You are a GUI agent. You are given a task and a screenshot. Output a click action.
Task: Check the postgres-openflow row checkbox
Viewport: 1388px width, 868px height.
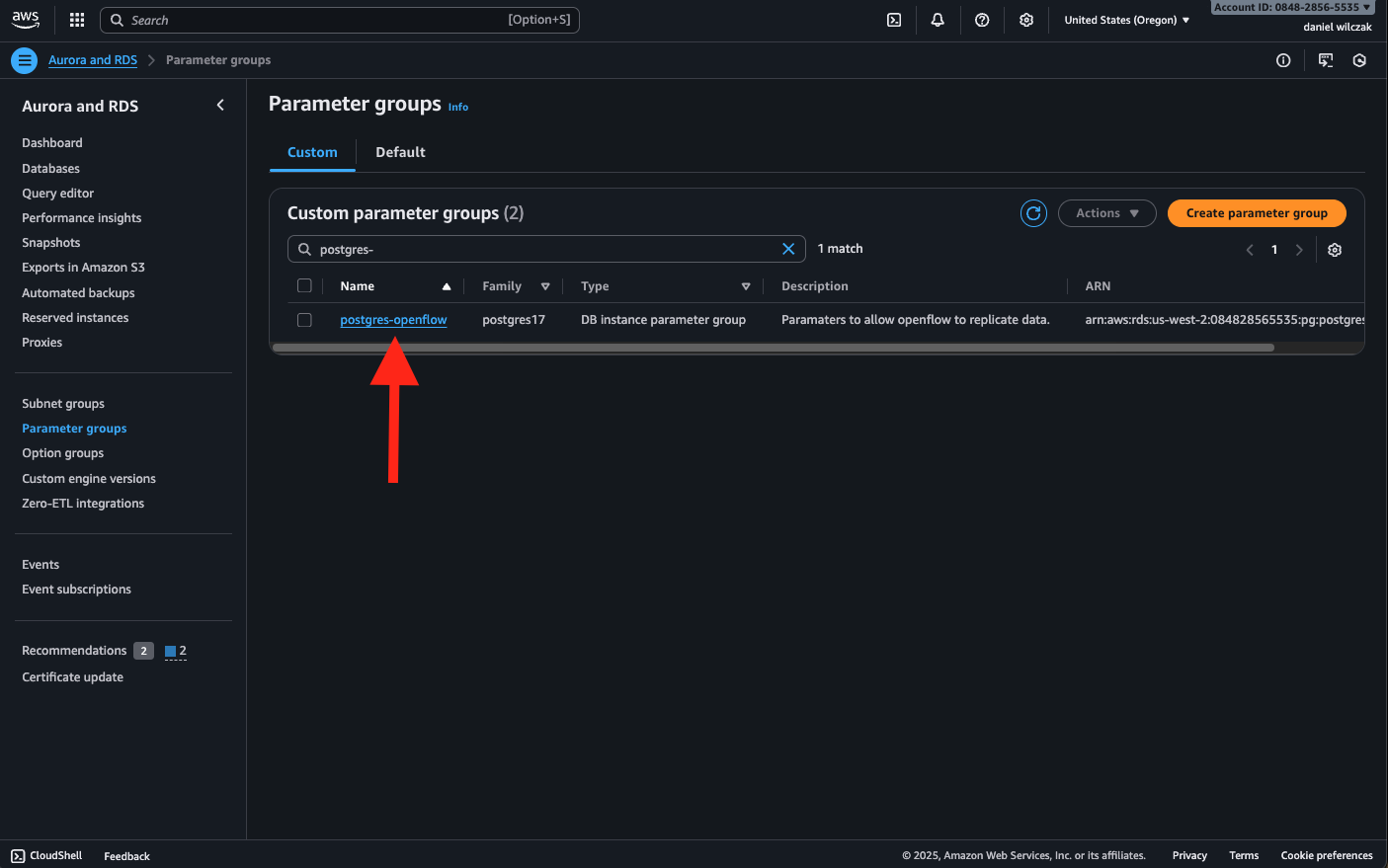(304, 320)
